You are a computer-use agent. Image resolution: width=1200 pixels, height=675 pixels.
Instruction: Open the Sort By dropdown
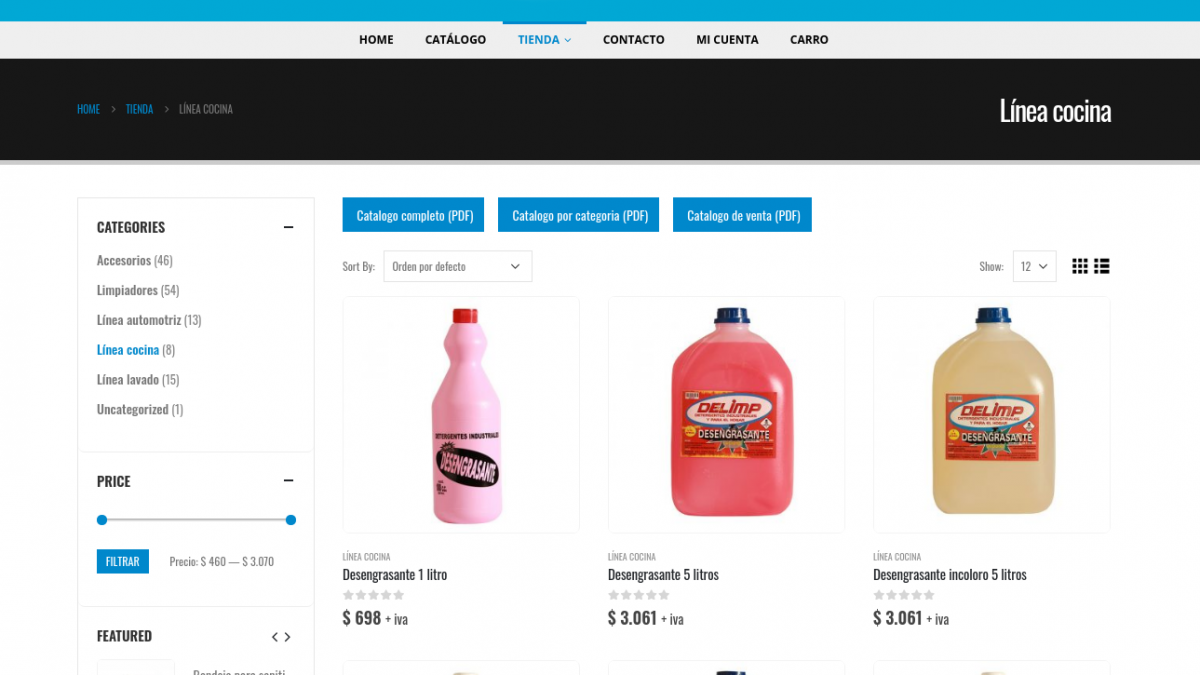pyautogui.click(x=458, y=266)
